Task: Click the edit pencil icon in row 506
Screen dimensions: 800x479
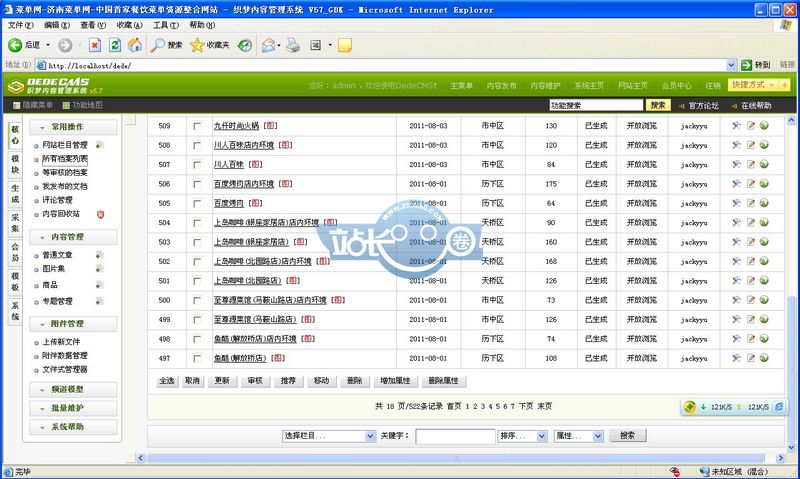Action: coord(751,184)
